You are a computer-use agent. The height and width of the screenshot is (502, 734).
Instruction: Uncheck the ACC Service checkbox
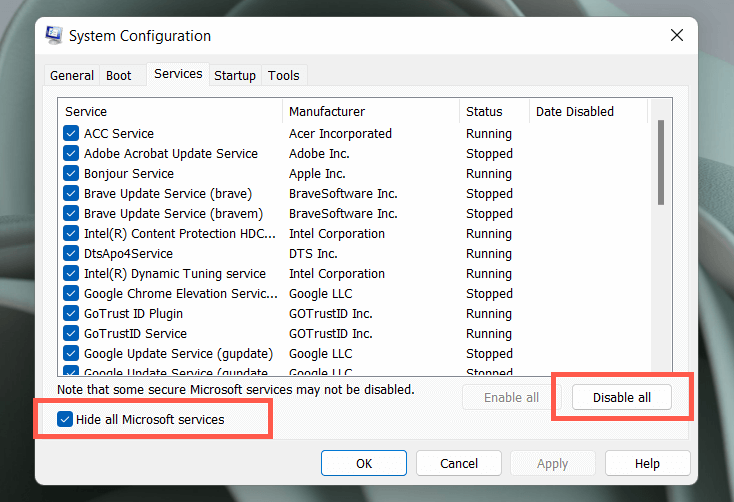click(71, 133)
